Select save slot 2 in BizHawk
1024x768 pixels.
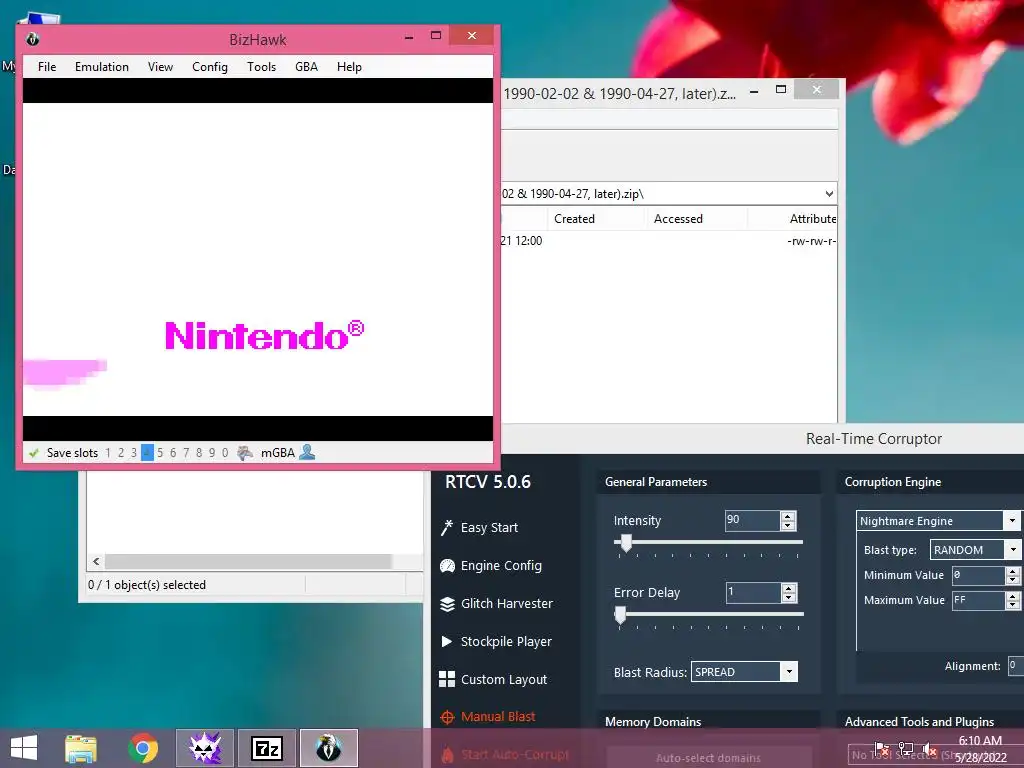tap(121, 453)
